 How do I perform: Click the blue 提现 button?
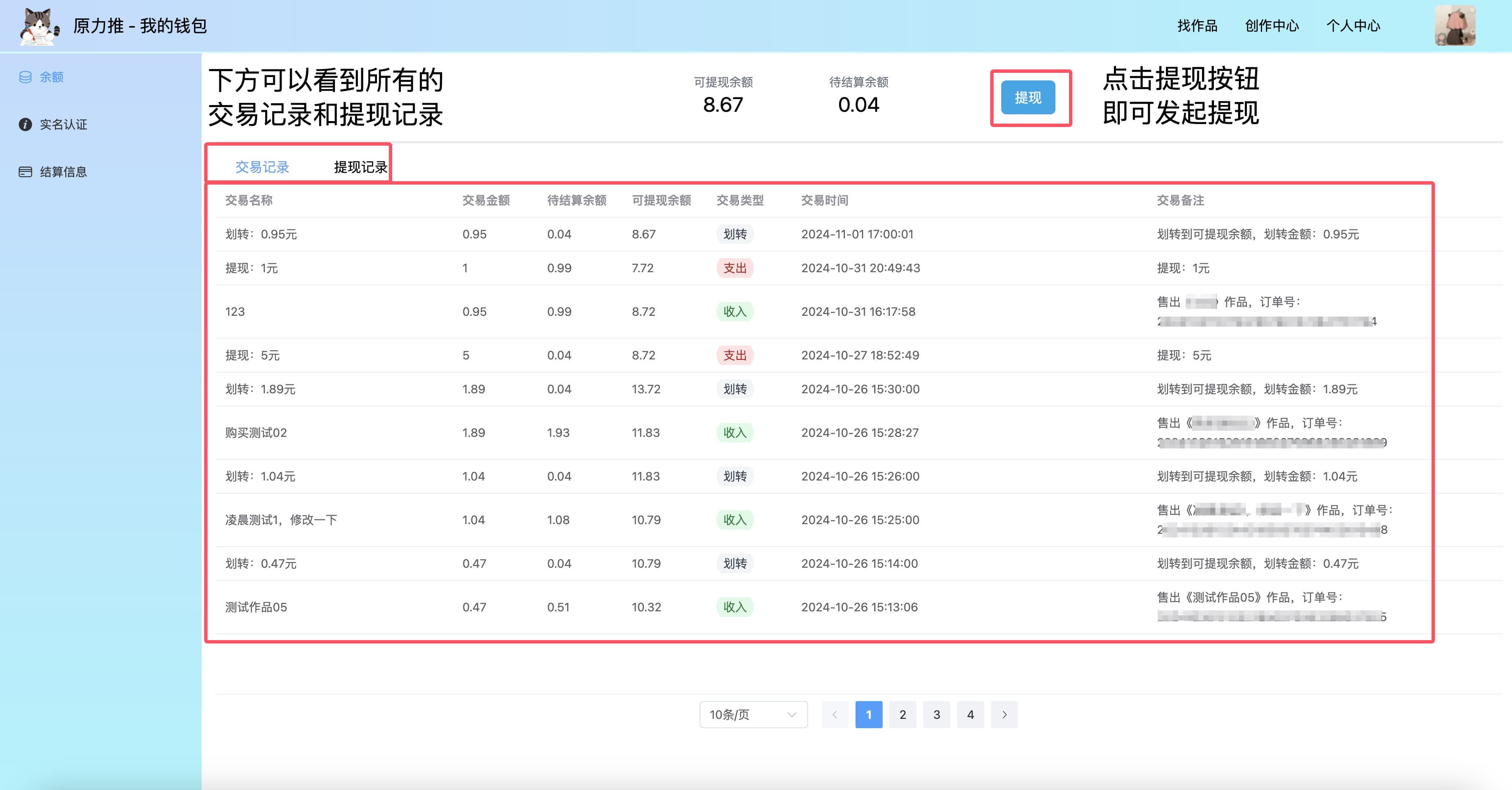1028,97
